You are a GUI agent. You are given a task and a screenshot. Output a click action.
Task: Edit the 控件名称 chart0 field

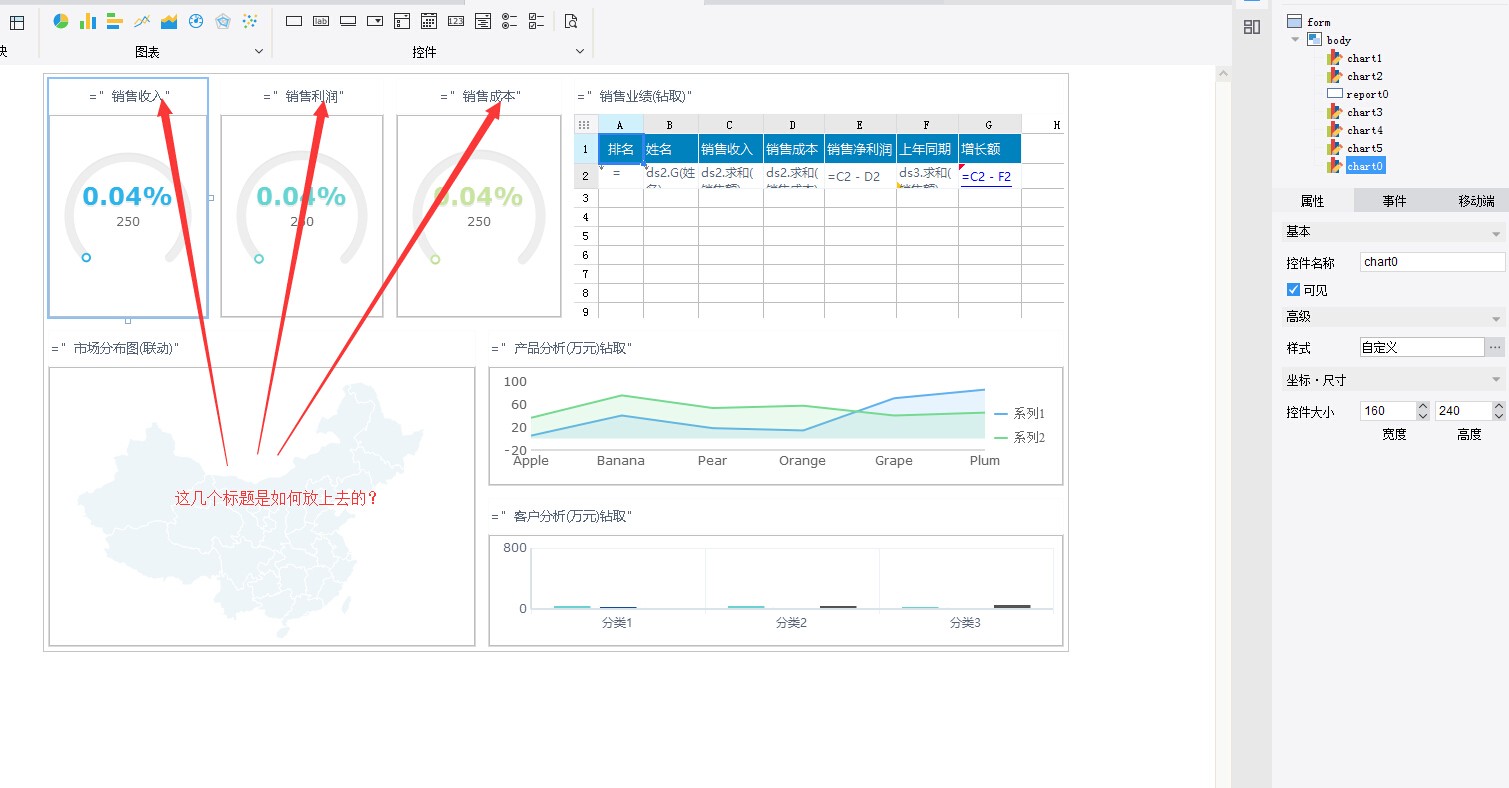pos(1432,262)
